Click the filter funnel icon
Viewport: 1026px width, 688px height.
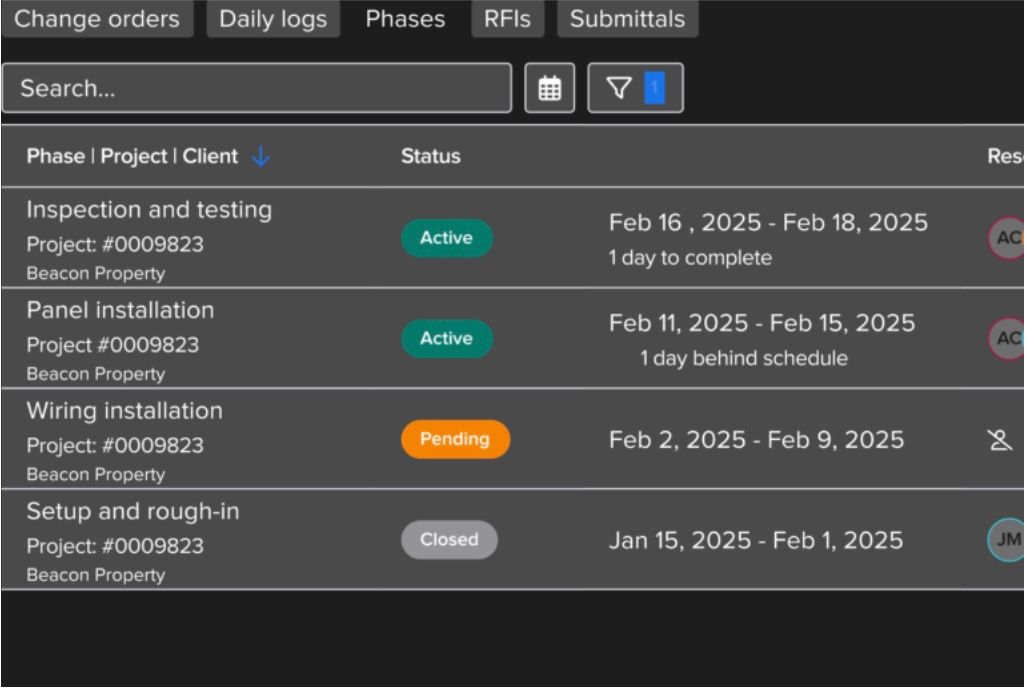pos(622,88)
